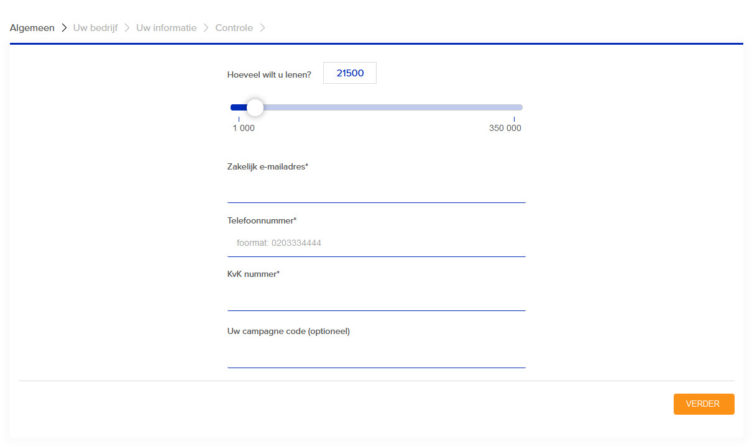Go to the Uw bedrijf step
Image resolution: width=752 pixels, height=447 pixels.
[x=95, y=27]
